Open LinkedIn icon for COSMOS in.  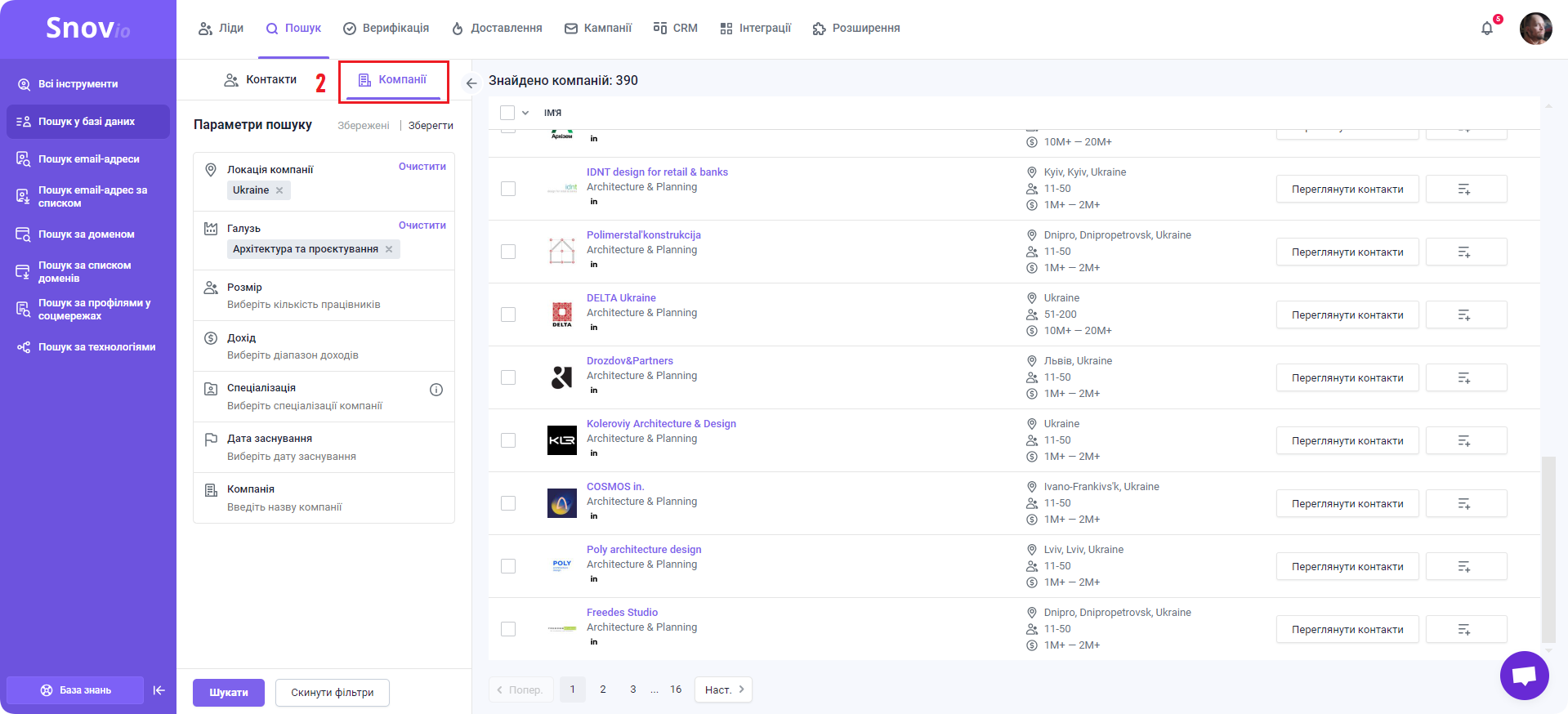coord(594,516)
